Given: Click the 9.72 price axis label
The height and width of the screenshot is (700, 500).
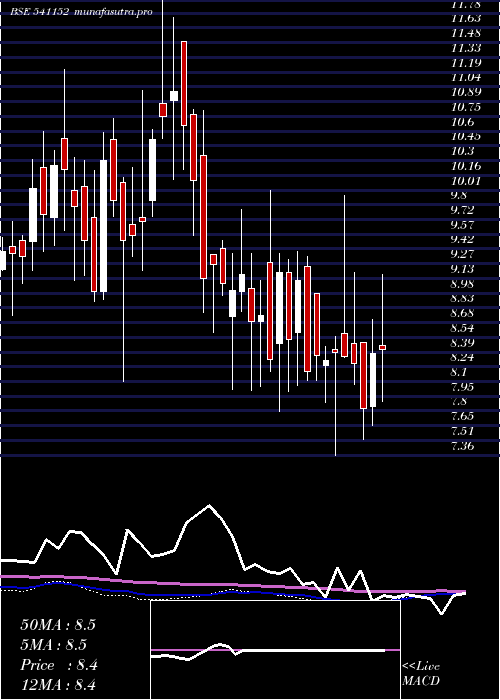Looking at the screenshot, I should click(x=462, y=209).
